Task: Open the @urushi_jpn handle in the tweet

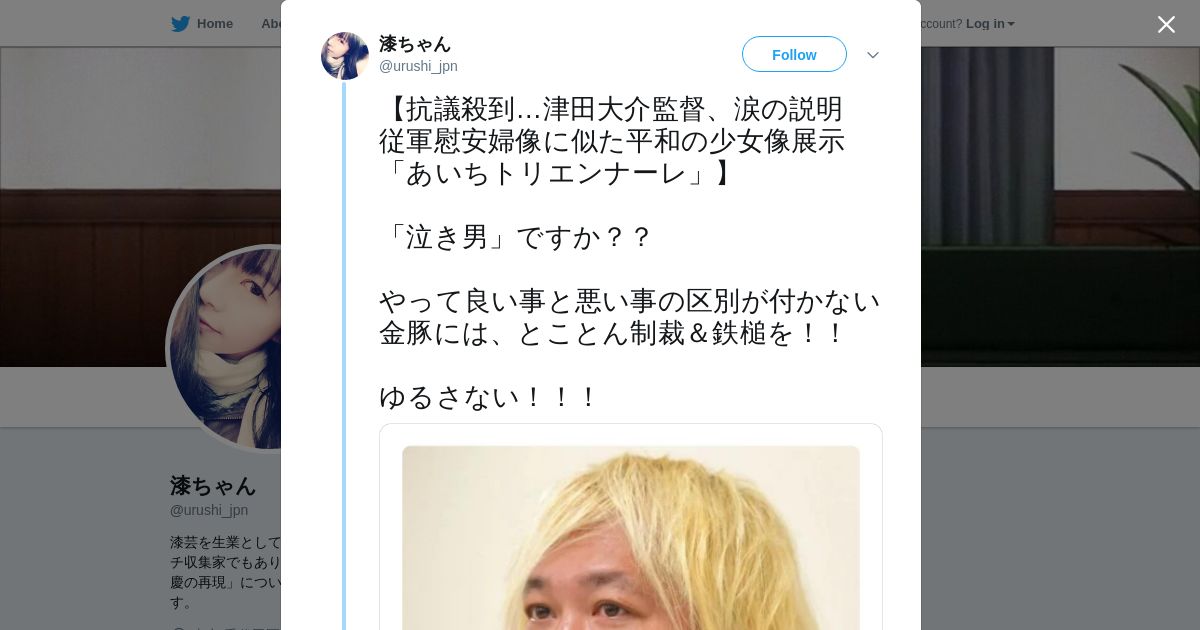Action: 418,66
